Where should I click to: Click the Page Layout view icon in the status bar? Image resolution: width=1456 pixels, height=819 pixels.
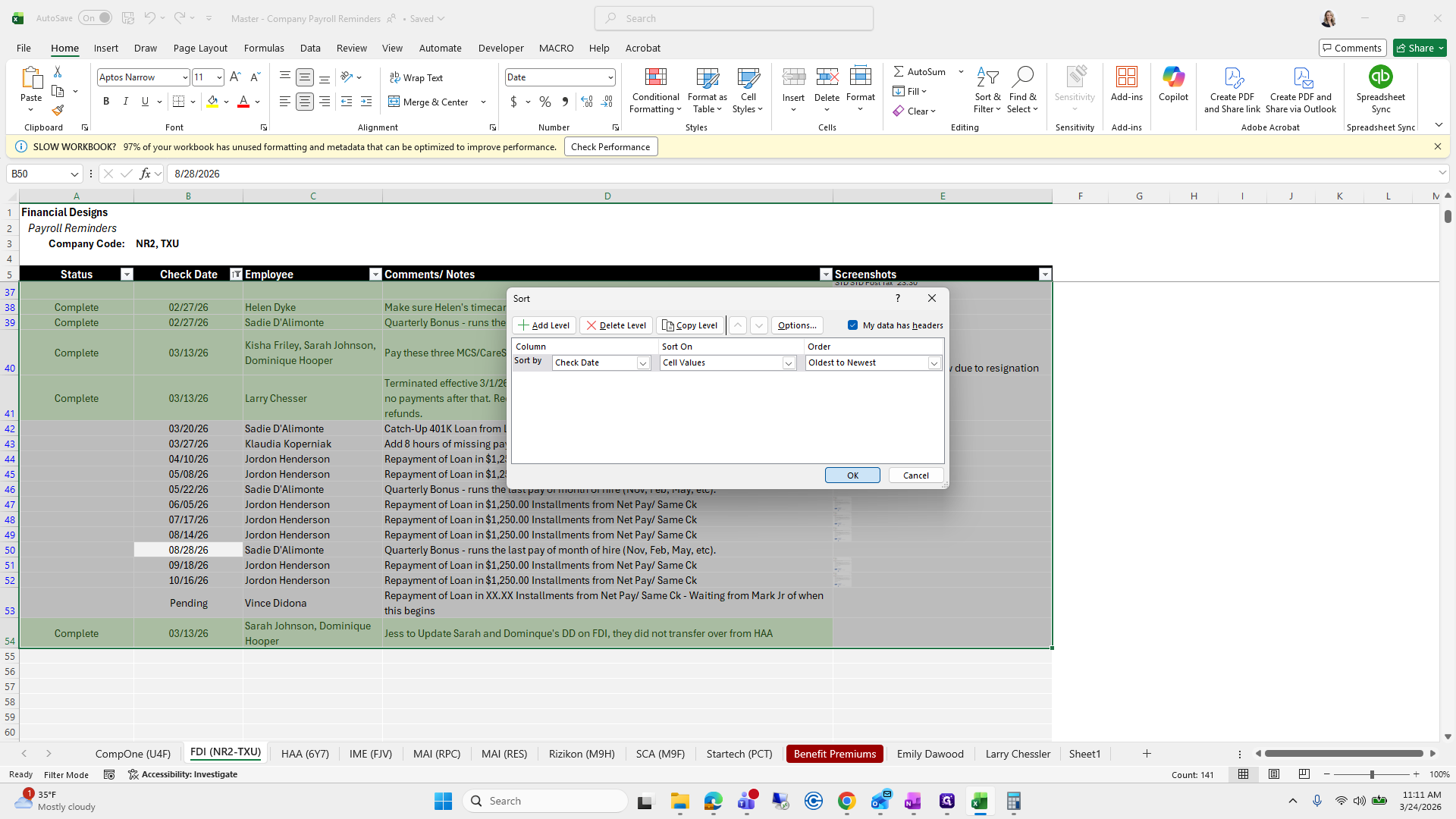pos(1274,774)
